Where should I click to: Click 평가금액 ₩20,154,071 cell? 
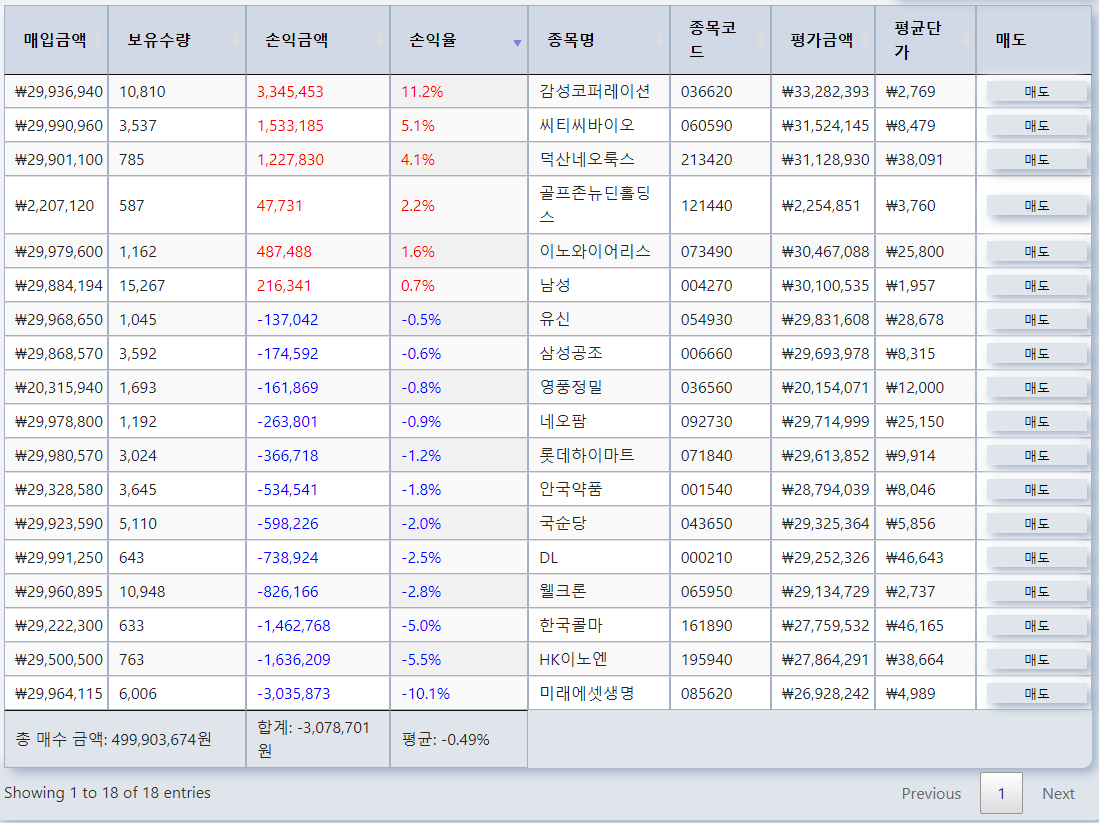click(x=825, y=388)
